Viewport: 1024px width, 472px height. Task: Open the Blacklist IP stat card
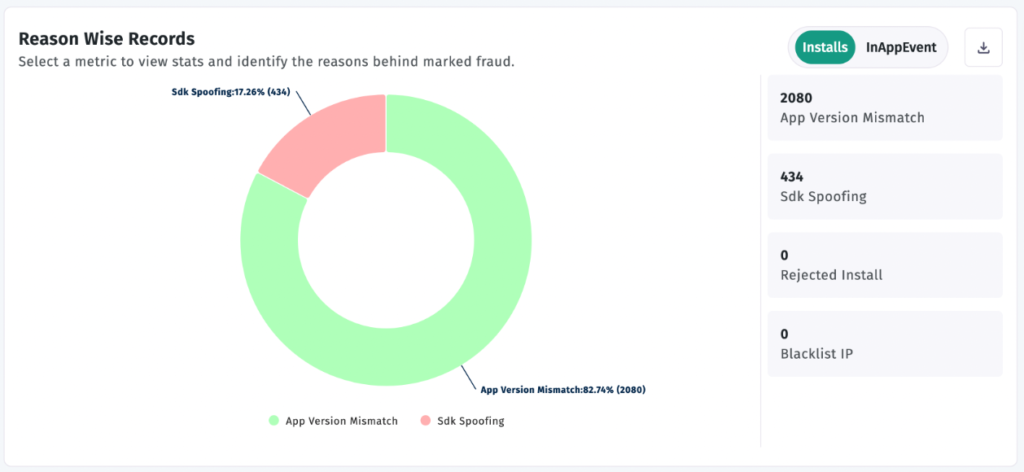tap(884, 343)
